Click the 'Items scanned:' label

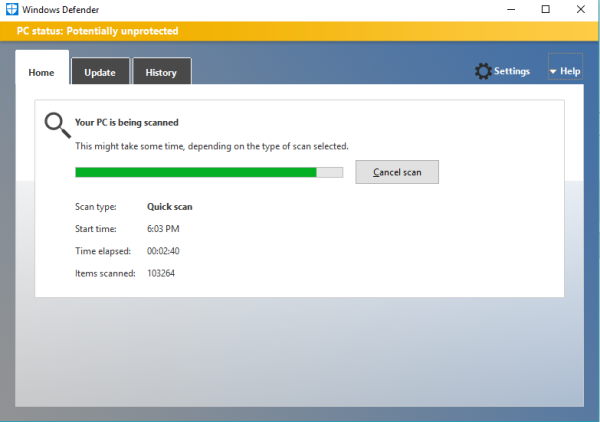coord(105,273)
